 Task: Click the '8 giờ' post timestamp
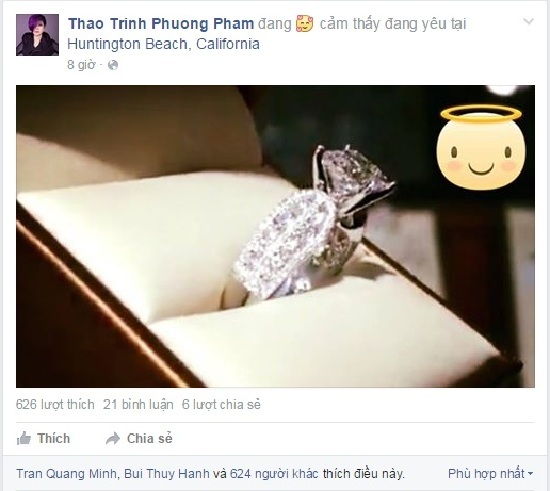tap(81, 65)
